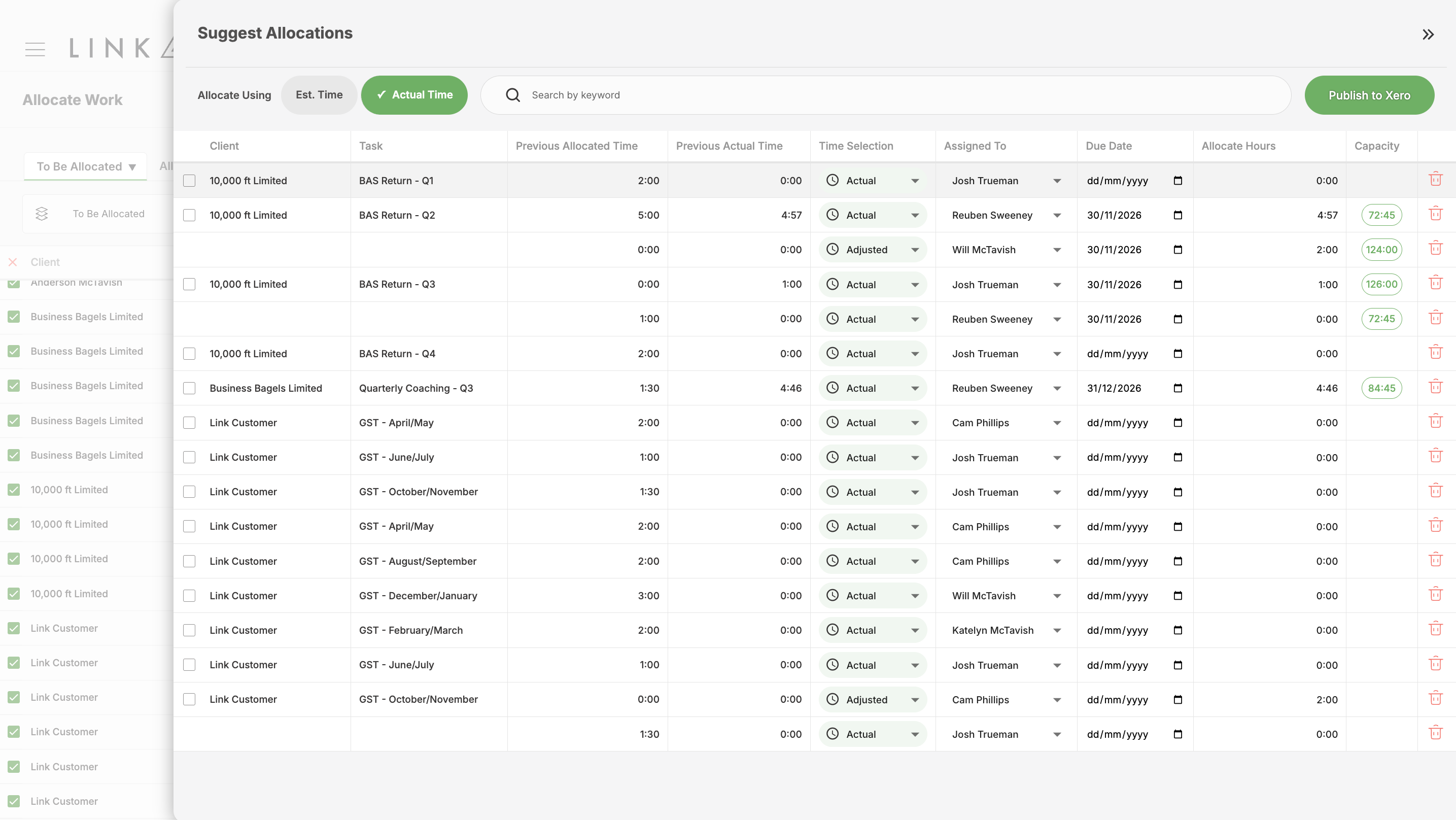This screenshot has height=820, width=1456.
Task: Sort by the Due Date column header
Action: pos(1108,146)
